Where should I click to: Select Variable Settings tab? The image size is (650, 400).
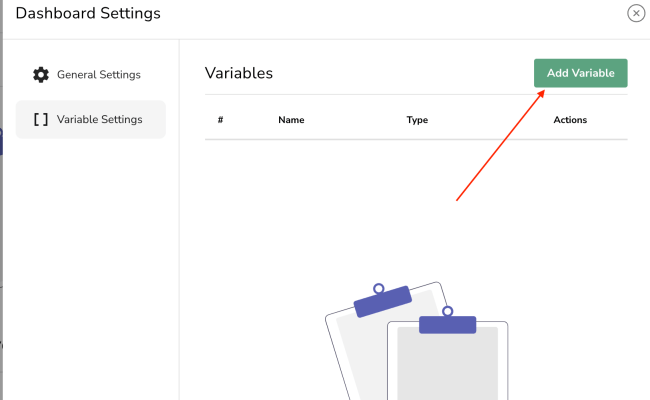pos(90,119)
